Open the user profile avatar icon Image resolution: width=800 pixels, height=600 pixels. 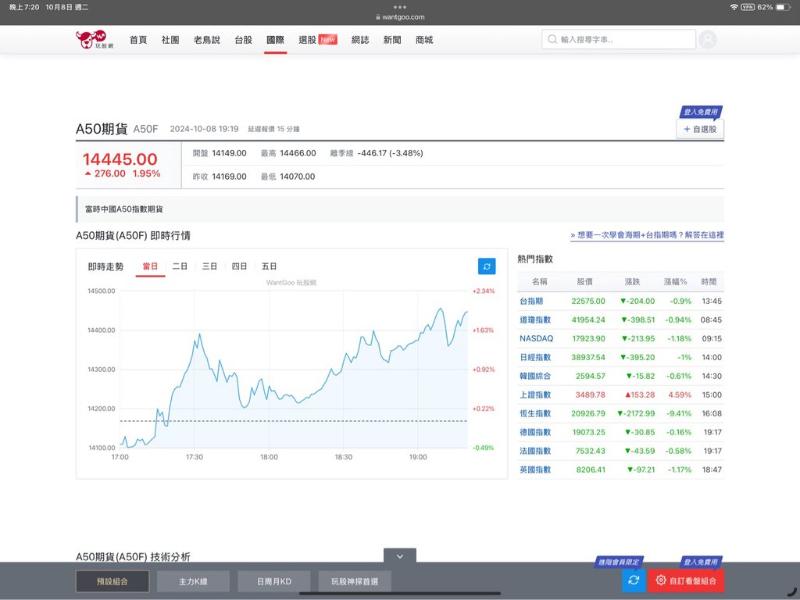[x=708, y=40]
